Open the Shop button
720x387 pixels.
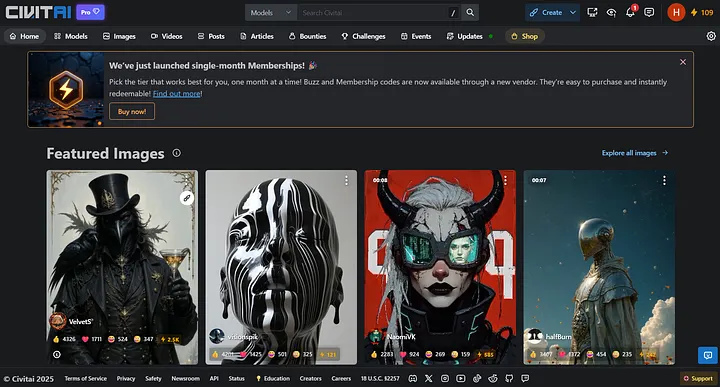coord(524,36)
